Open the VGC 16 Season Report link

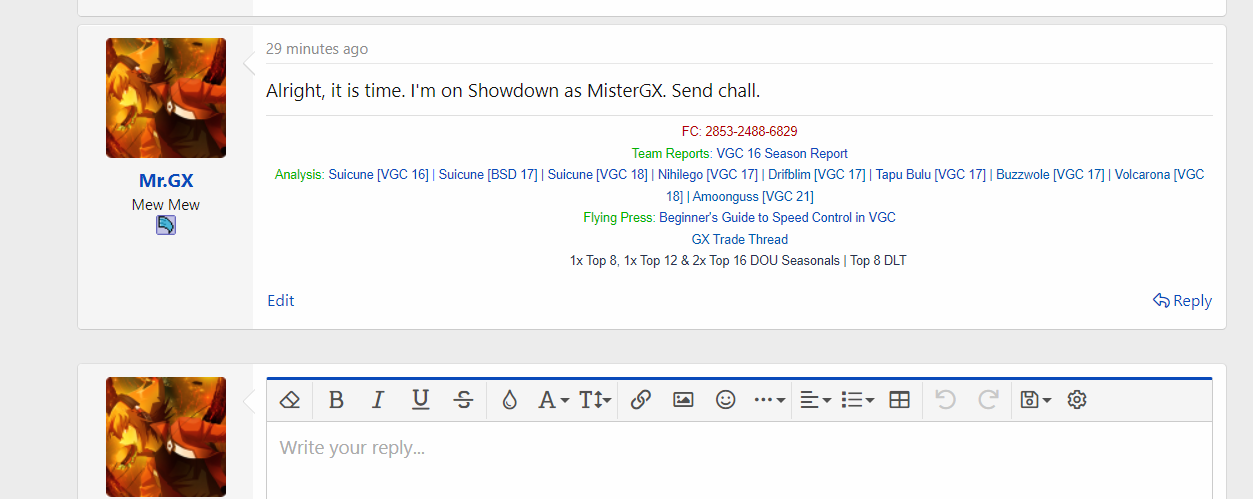782,154
